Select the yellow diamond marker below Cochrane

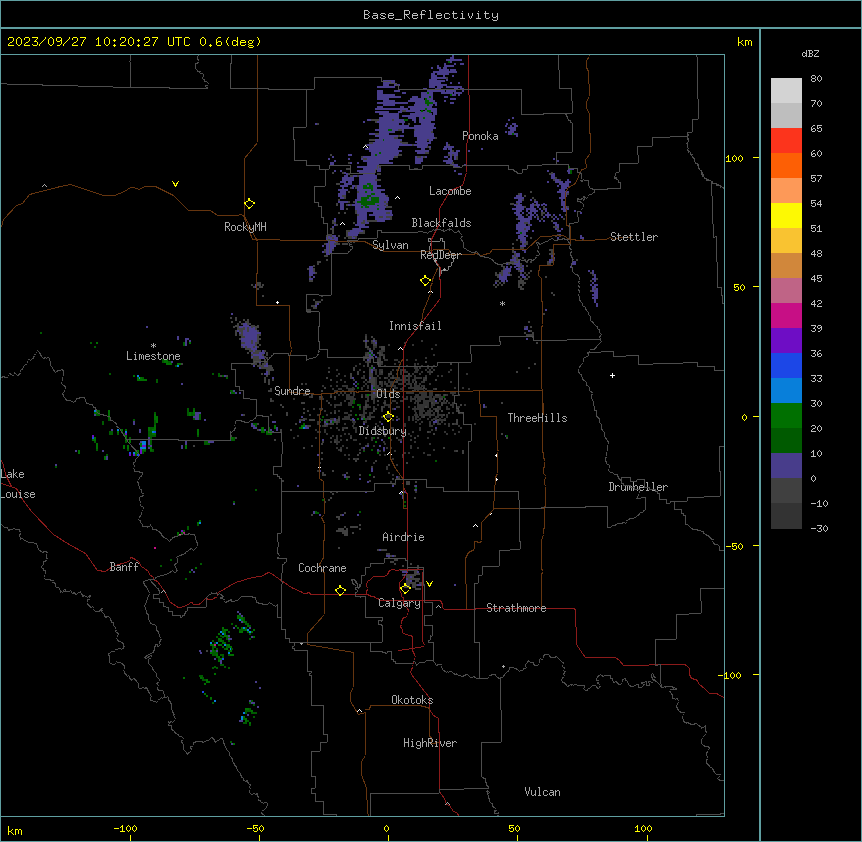[x=340, y=590]
